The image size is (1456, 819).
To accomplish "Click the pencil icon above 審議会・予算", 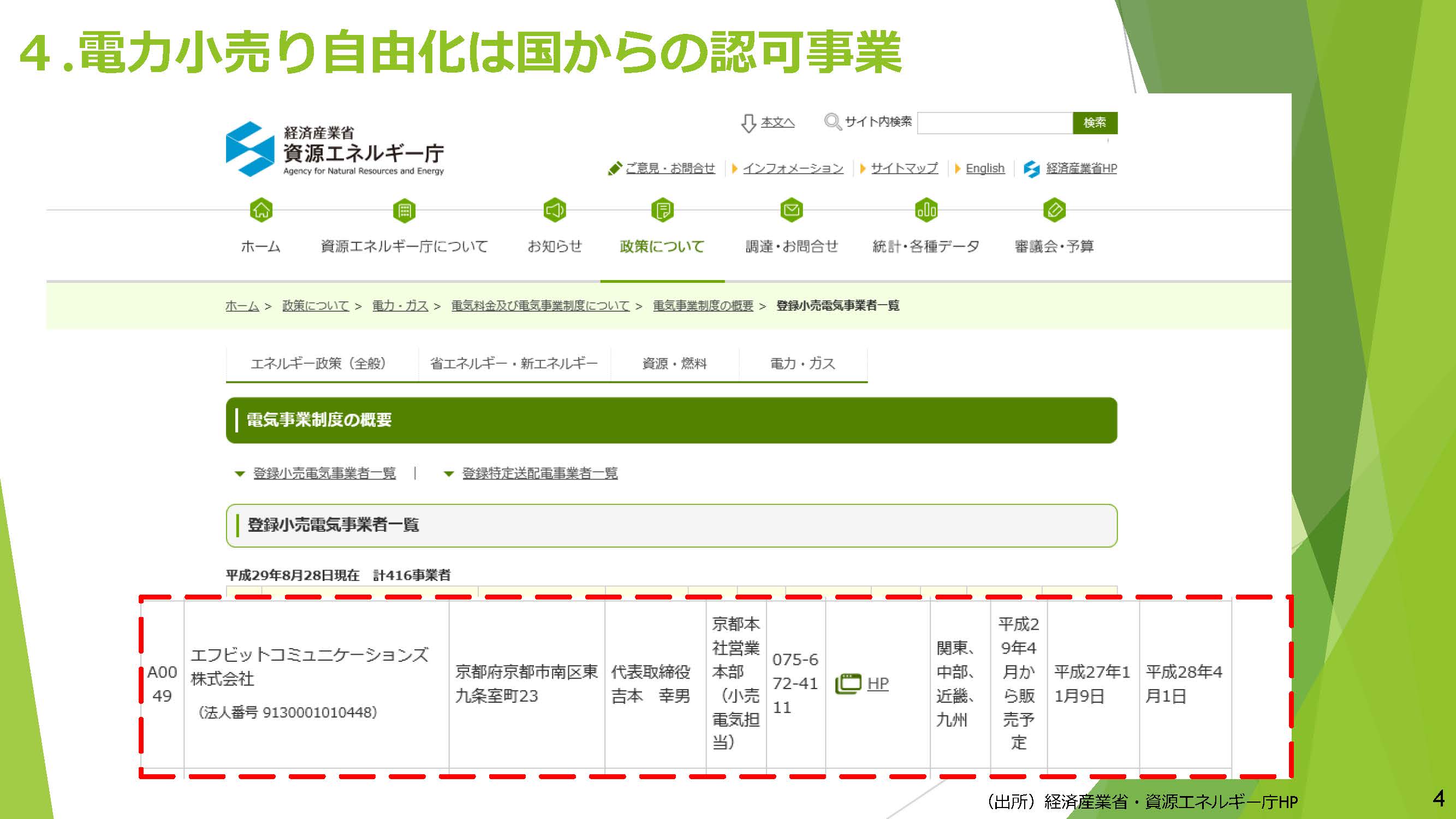I will (1054, 210).
